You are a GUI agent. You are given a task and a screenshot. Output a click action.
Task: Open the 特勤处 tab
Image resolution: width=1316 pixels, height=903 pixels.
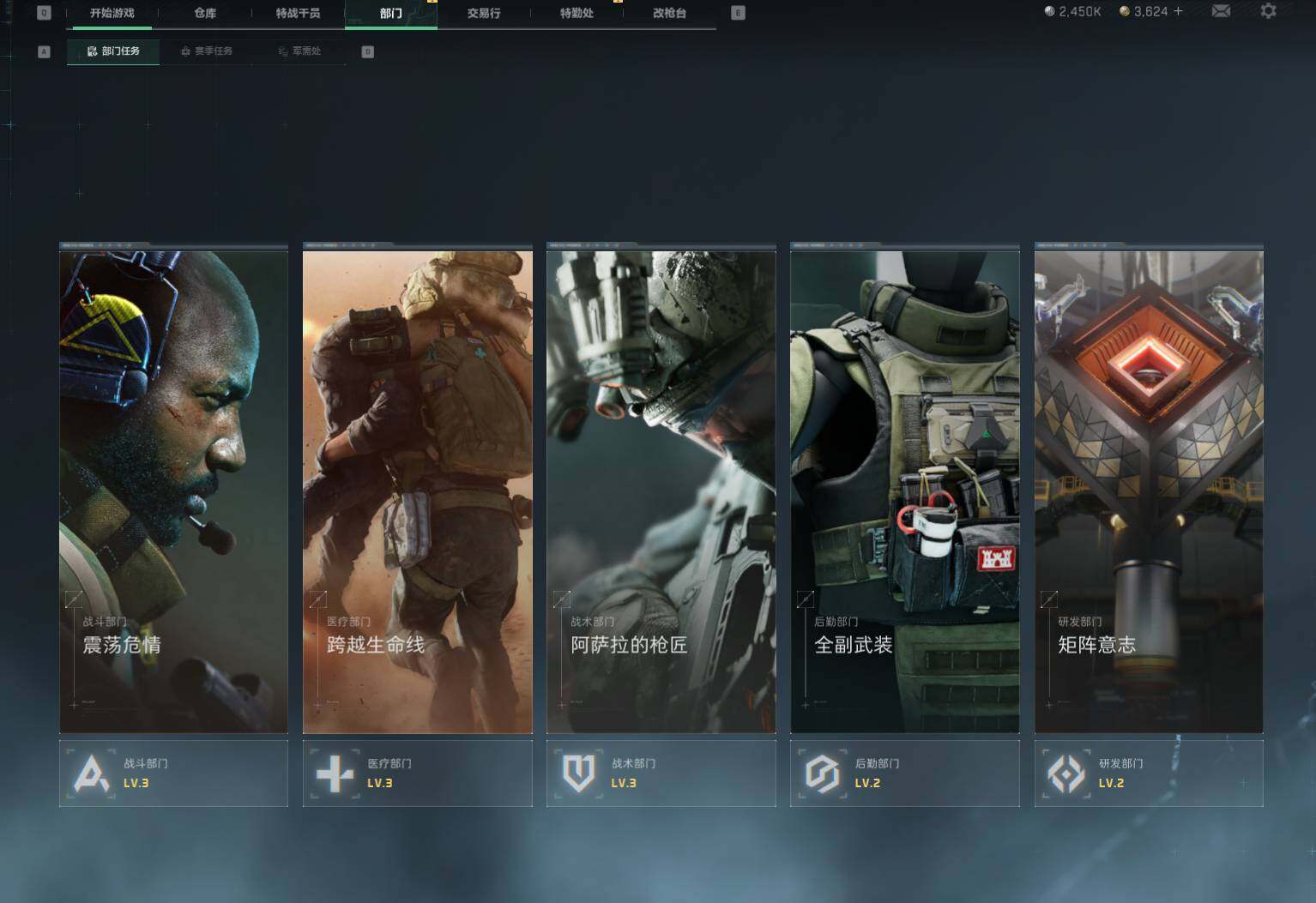577,14
